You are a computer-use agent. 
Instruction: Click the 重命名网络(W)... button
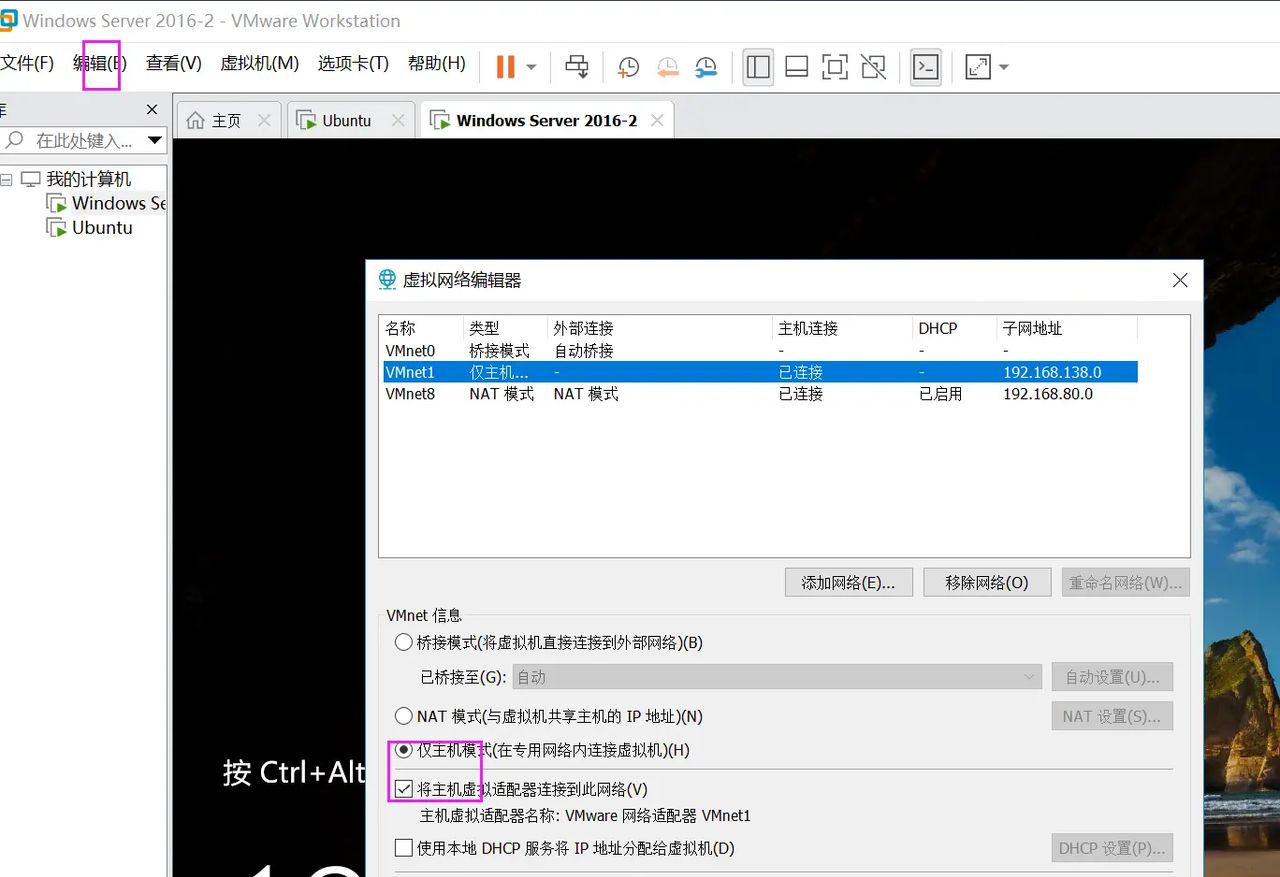click(1126, 582)
